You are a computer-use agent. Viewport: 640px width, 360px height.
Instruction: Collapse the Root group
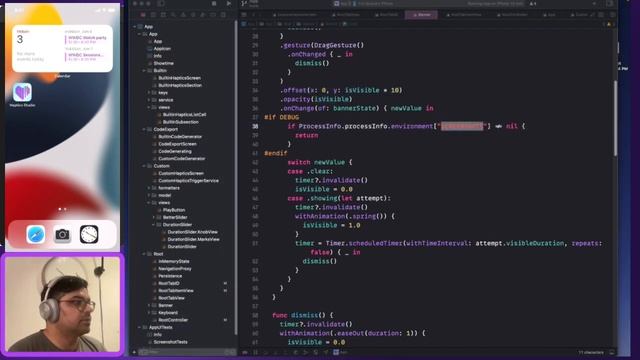(x=144, y=254)
